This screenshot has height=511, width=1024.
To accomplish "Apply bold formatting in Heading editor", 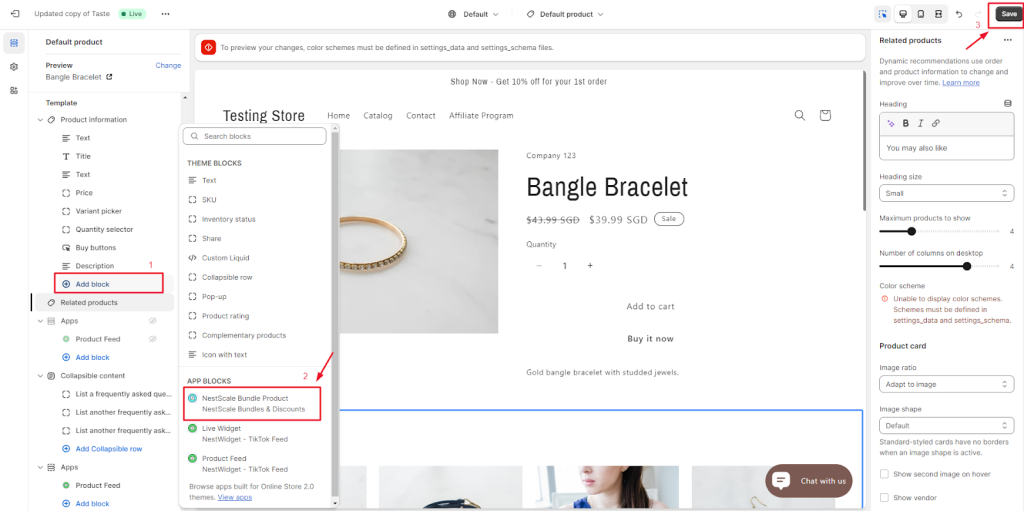I will click(906, 123).
